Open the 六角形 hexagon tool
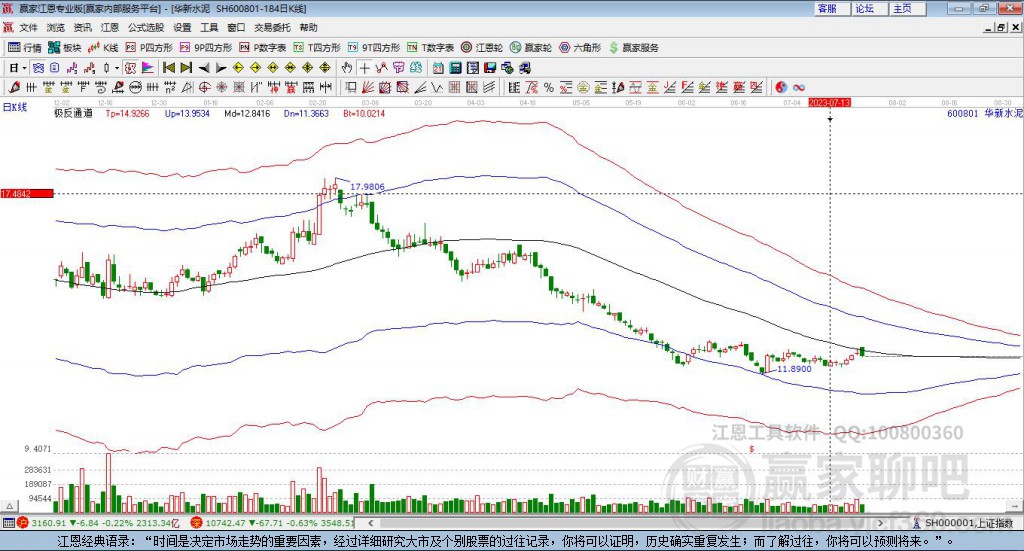The height and width of the screenshot is (551, 1024). pos(580,48)
